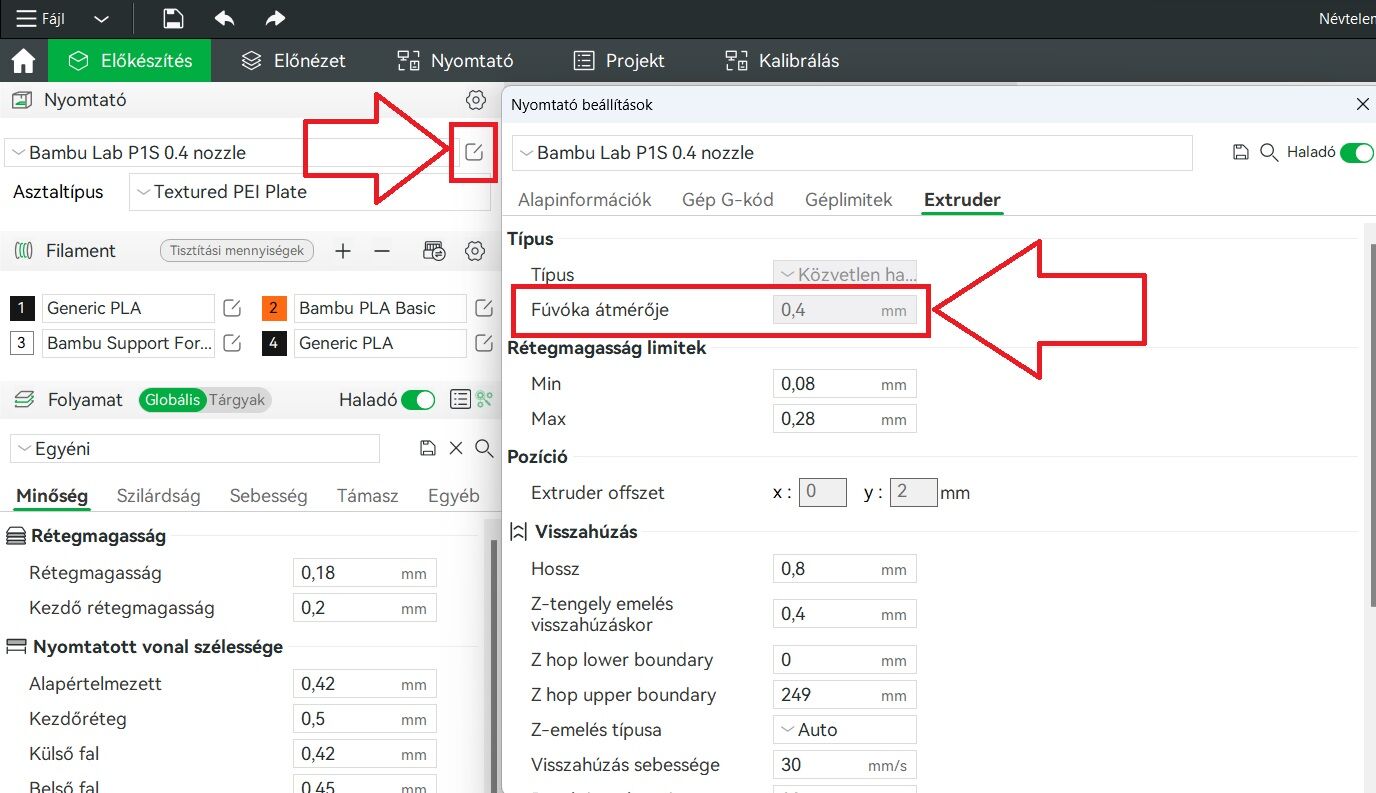Click Z hop upper boundary 249 field

click(845, 695)
